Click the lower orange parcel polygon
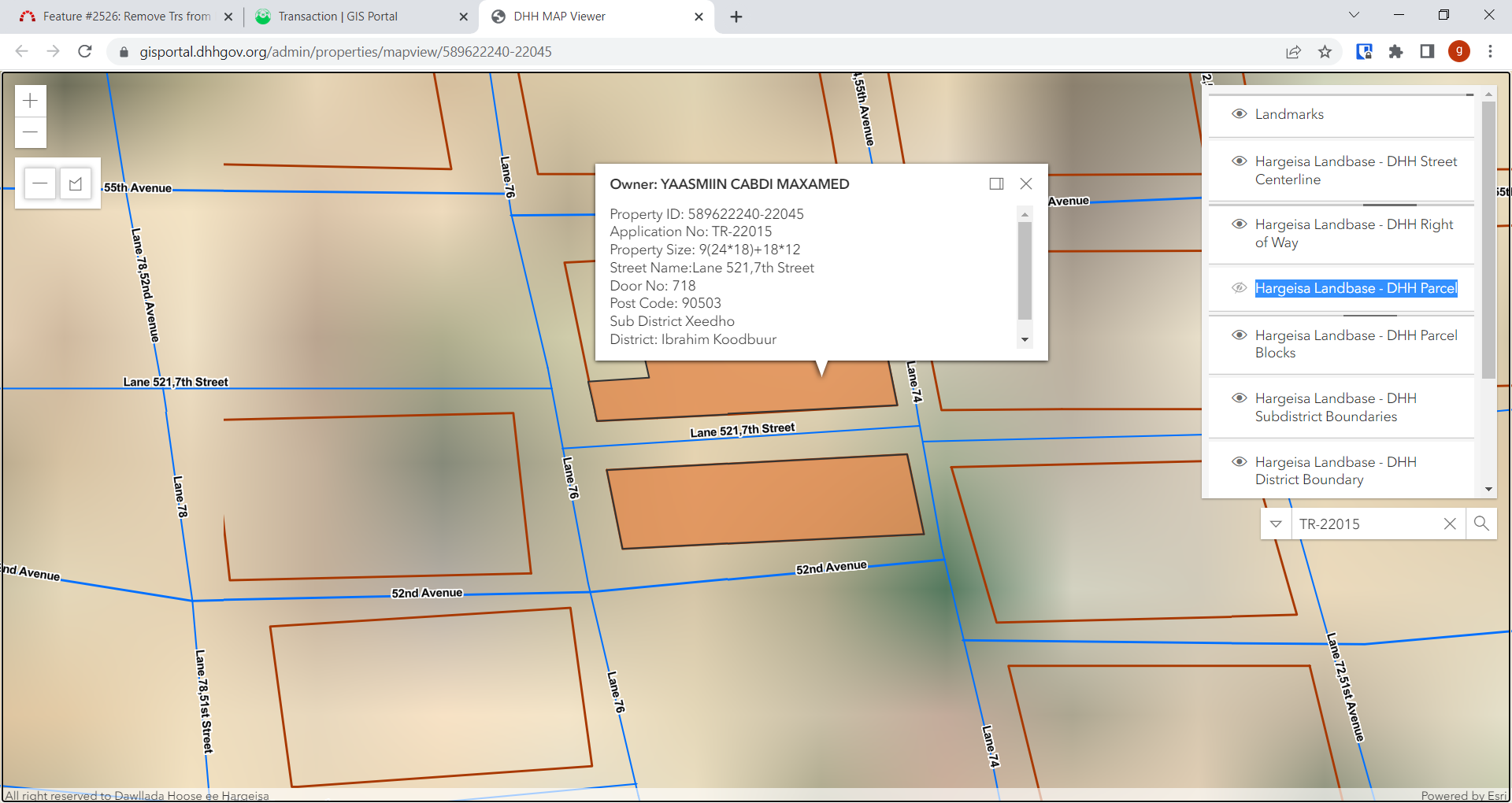Image resolution: width=1512 pixels, height=803 pixels. tap(764, 501)
